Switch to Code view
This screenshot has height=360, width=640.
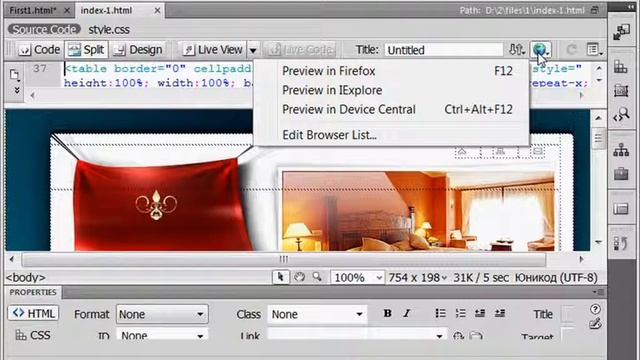[40, 50]
